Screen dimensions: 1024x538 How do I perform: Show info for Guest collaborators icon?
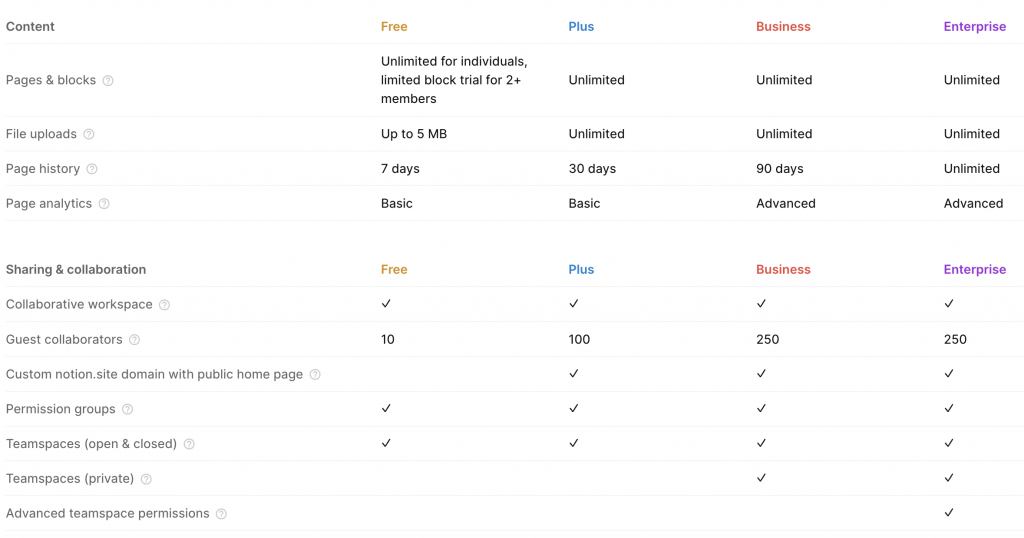pos(135,340)
